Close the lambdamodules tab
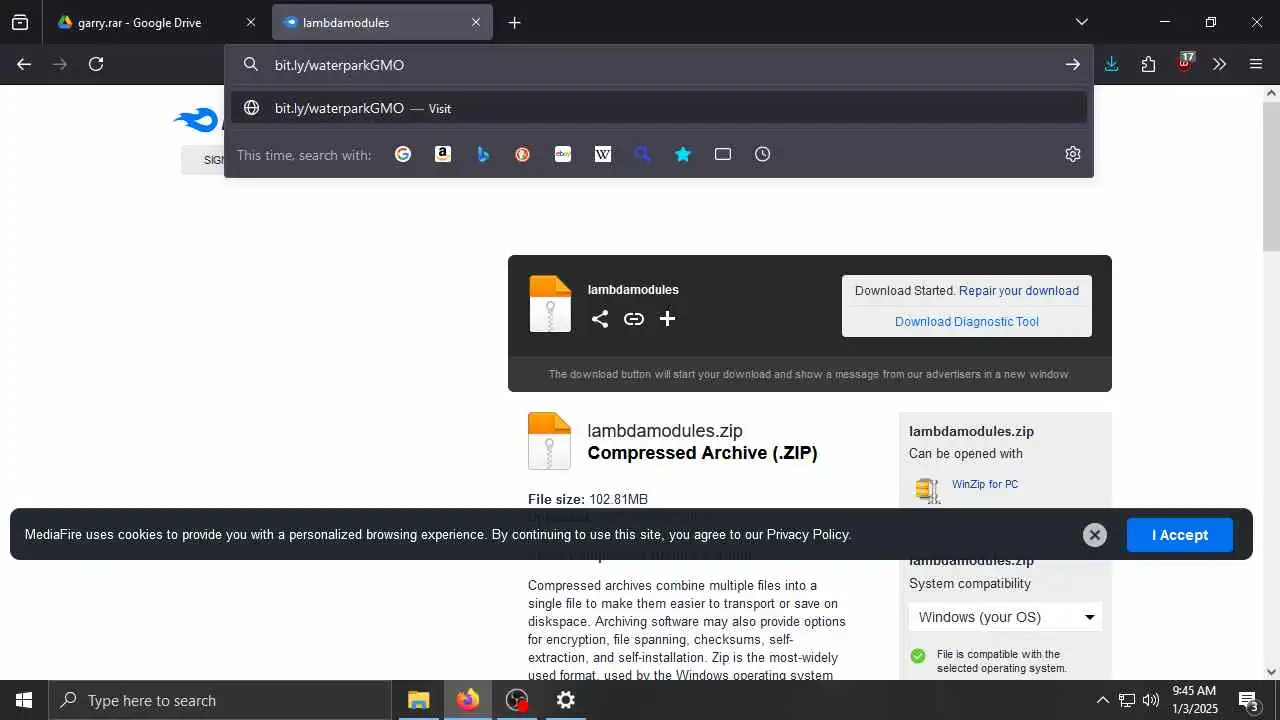Viewport: 1280px width, 720px height. 476,22
